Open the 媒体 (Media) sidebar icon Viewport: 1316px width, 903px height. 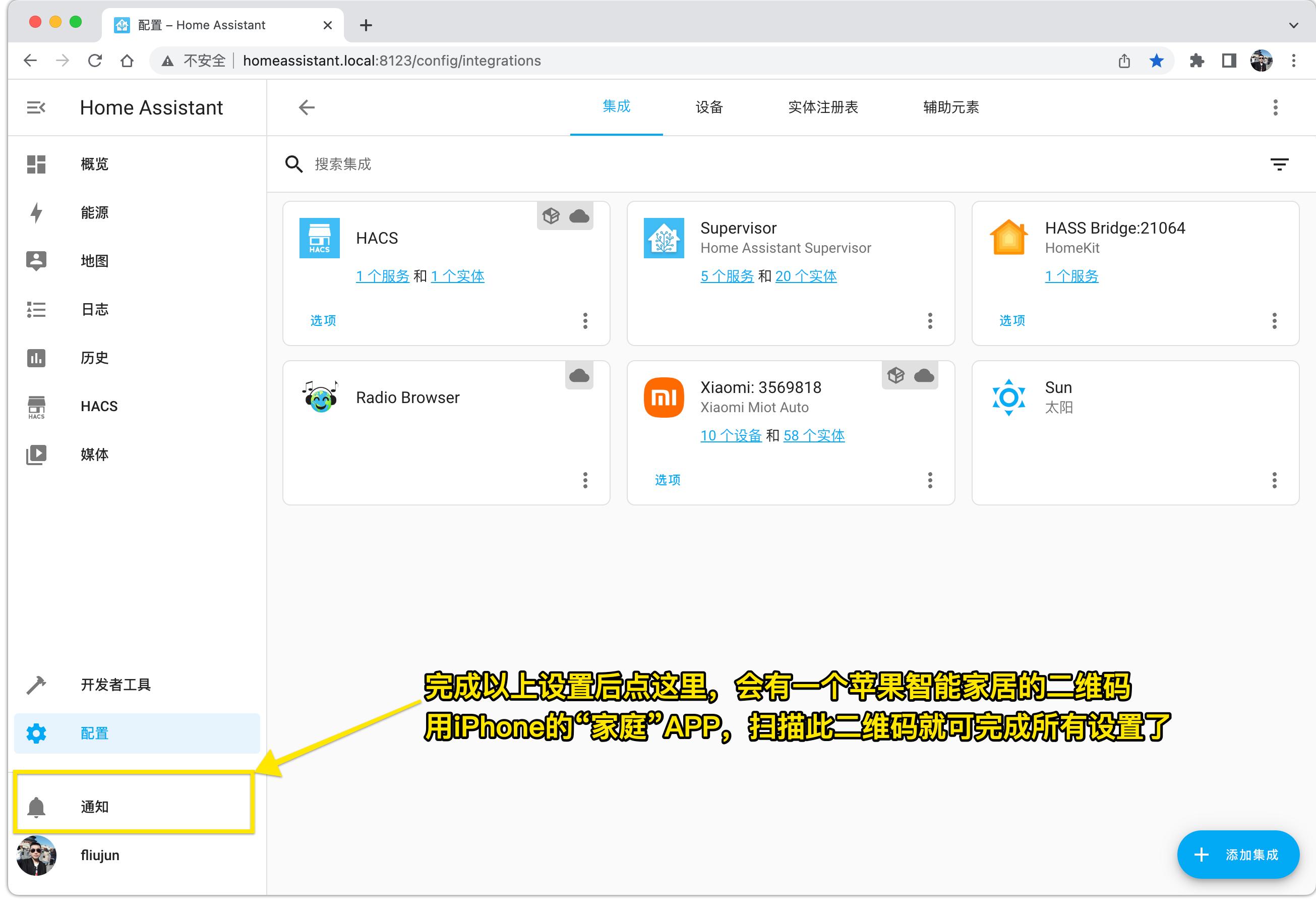click(36, 454)
